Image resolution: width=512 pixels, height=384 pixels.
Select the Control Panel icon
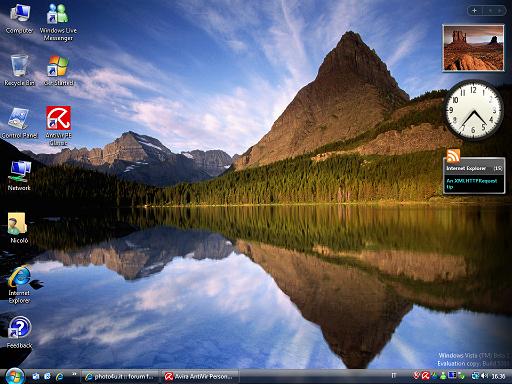(19, 123)
